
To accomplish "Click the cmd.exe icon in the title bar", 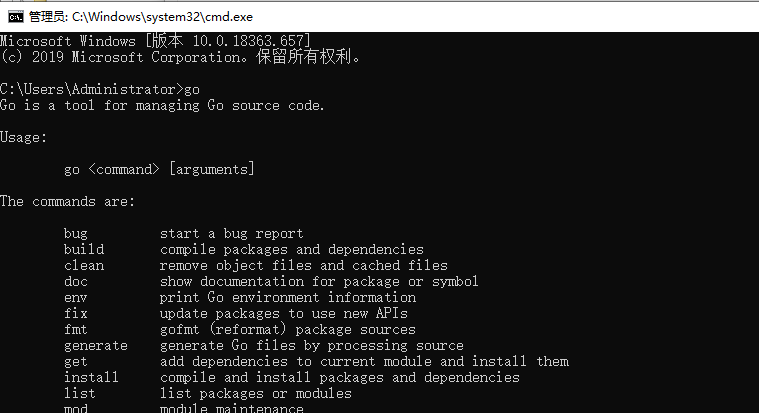I will tap(16, 16).
